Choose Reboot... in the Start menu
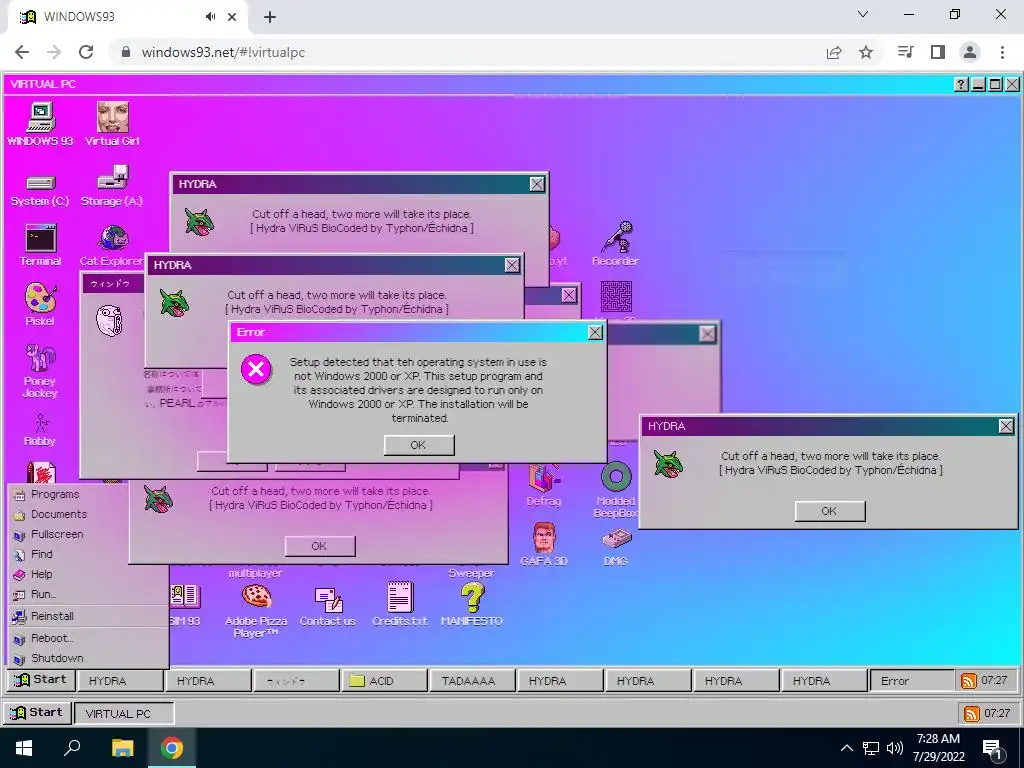Viewport: 1024px width, 768px height. tap(89, 639)
